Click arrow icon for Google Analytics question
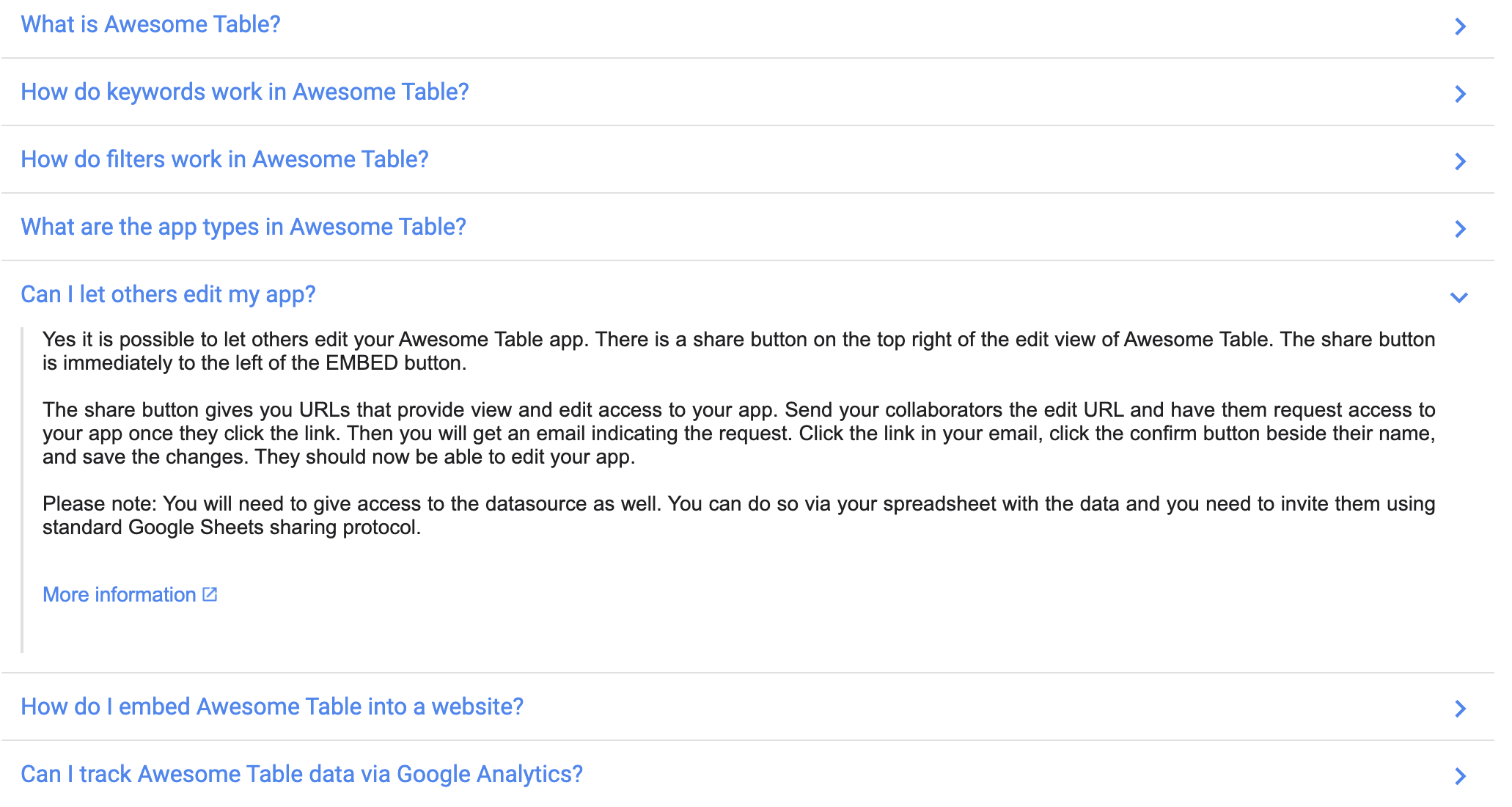This screenshot has width=1512, height=807. pos(1460,776)
